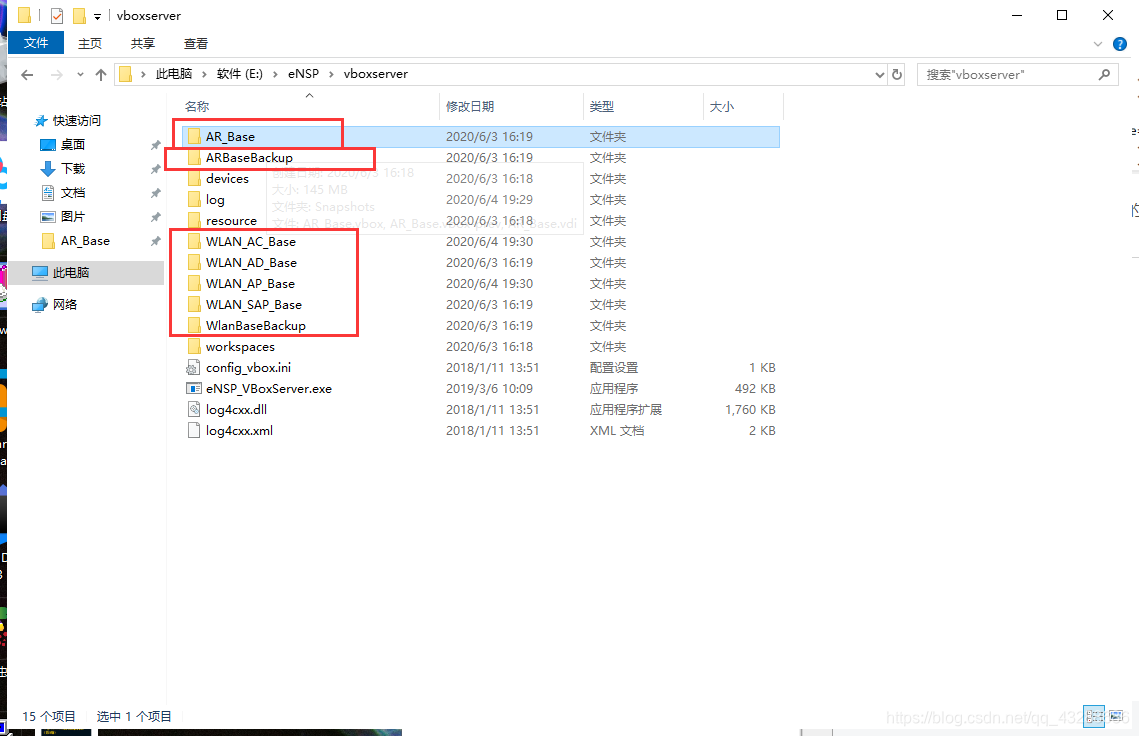Open 下载 in the navigation pane

73,169
